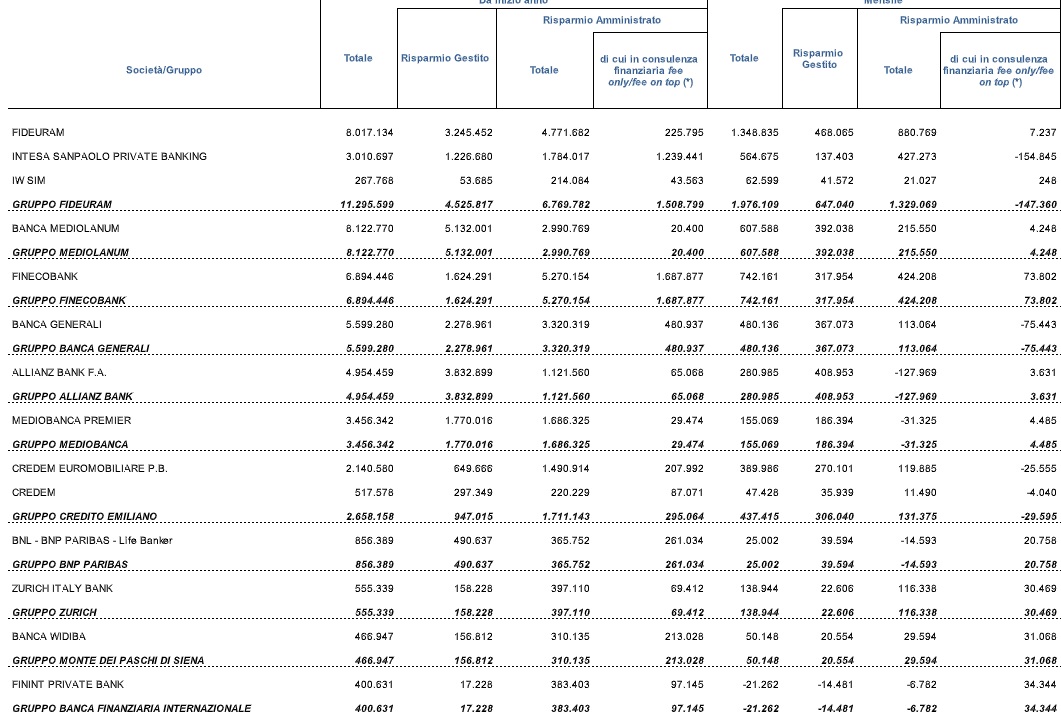1061x726 pixels.
Task: Select the INTESA SANPAOLO PRIVATE BANKING row label
Action: pyautogui.click(x=109, y=156)
